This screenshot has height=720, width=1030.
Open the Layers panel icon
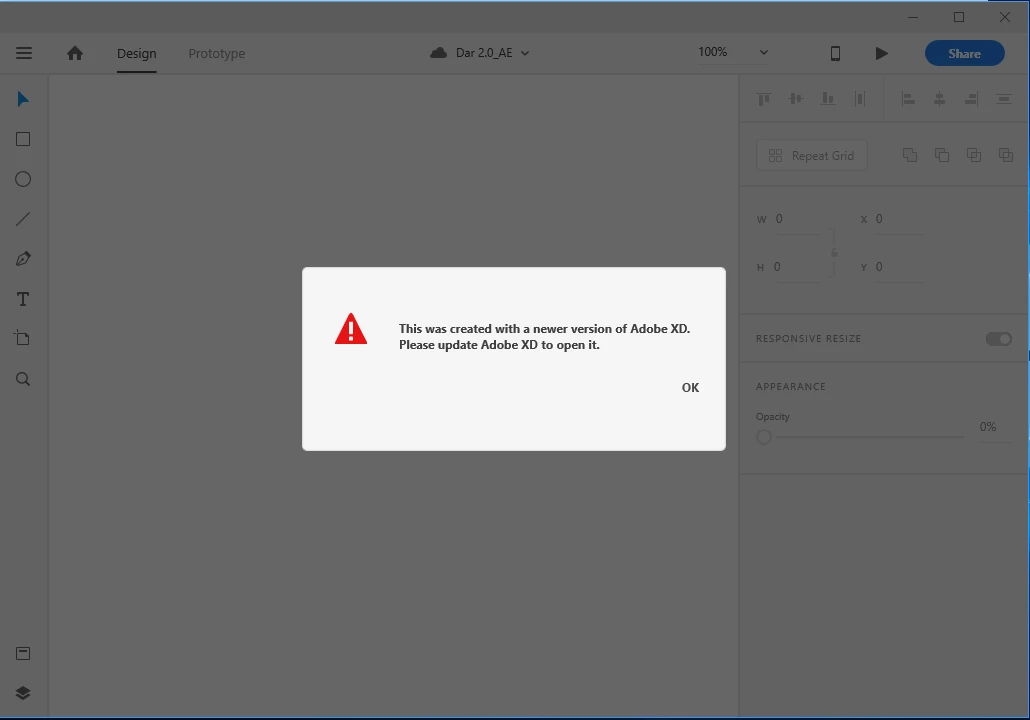click(x=23, y=693)
